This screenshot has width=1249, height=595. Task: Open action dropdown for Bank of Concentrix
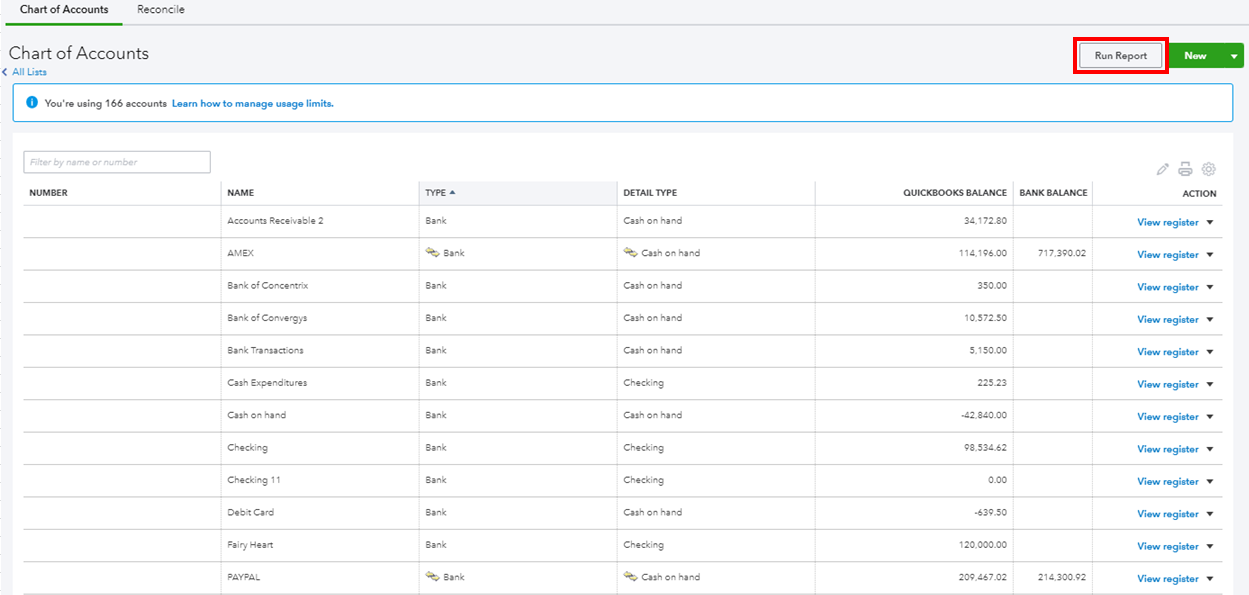pos(1210,287)
